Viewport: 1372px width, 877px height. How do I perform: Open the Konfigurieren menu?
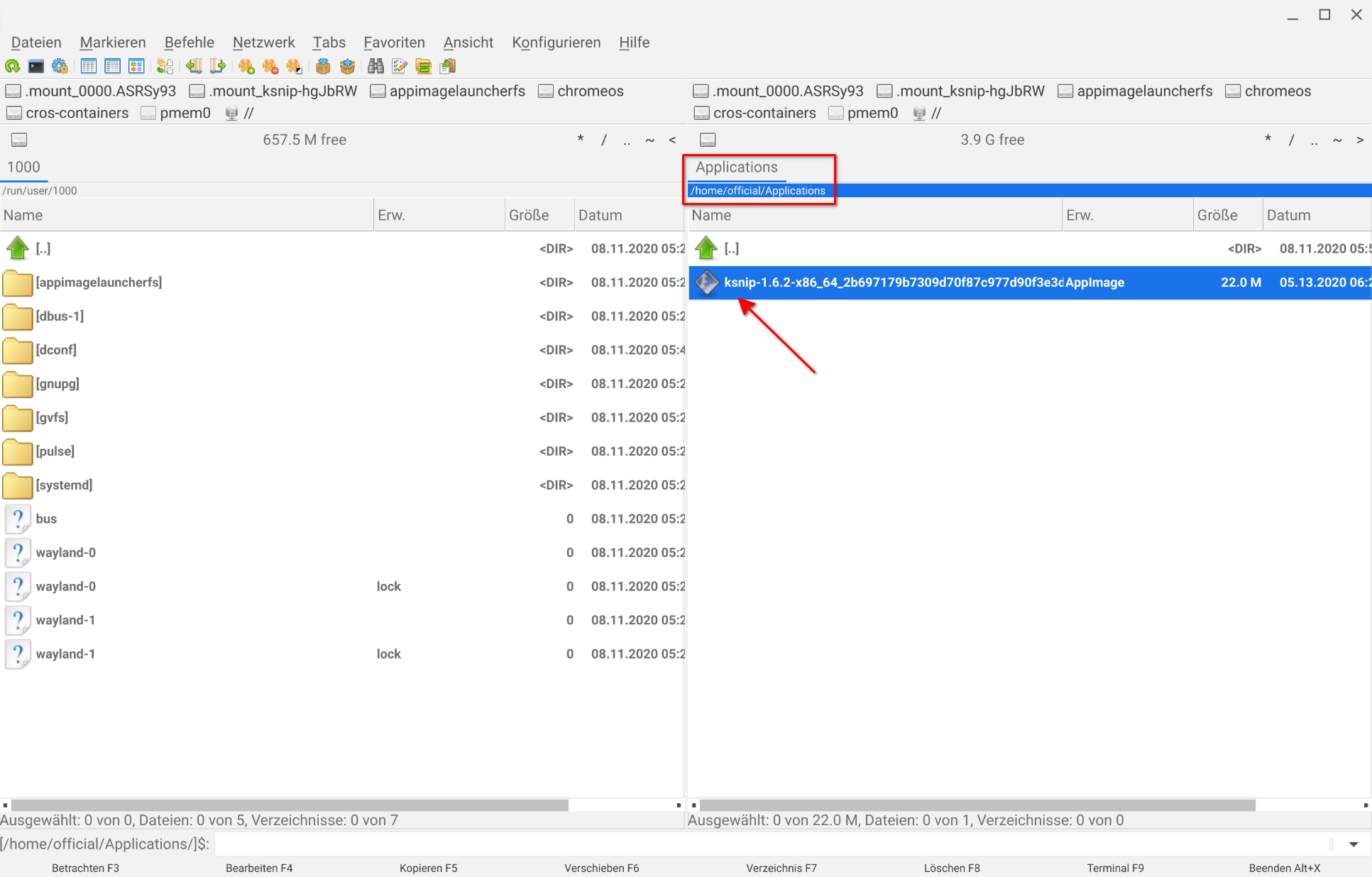pos(556,43)
